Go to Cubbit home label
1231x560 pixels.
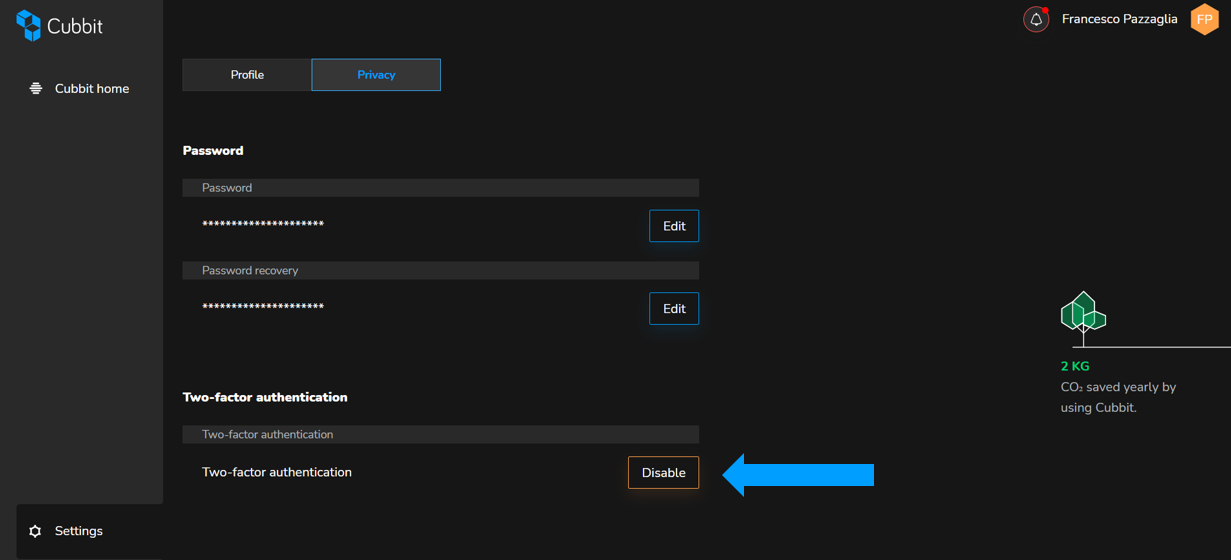tap(92, 88)
